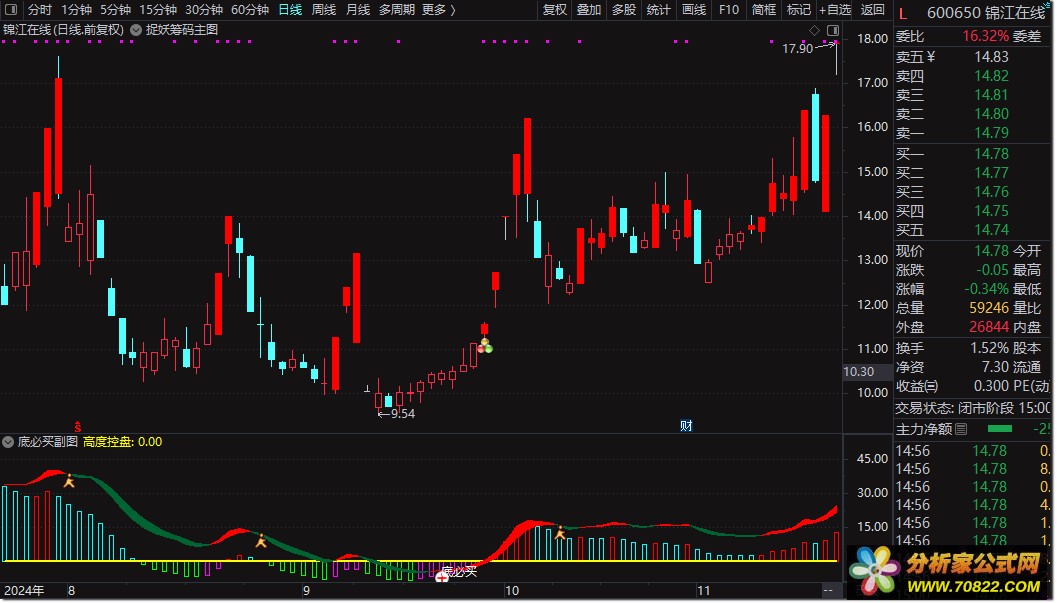Screen dimensions: 1057x603
Task: Click the 卖五 14.83 ask row
Action: click(952, 57)
